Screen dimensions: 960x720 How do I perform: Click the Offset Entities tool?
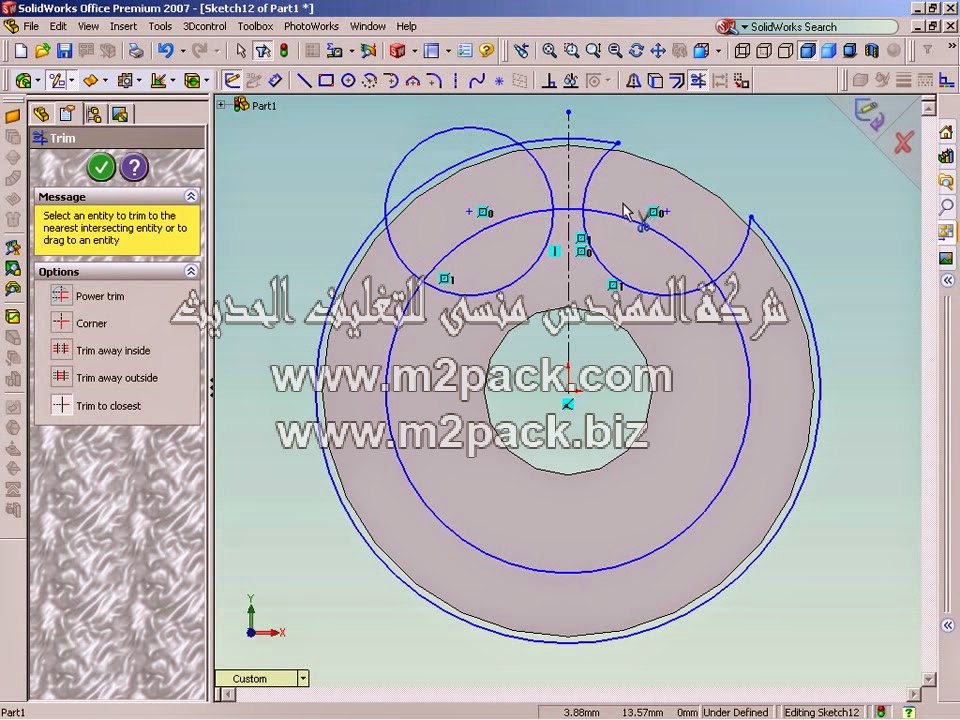(x=677, y=81)
